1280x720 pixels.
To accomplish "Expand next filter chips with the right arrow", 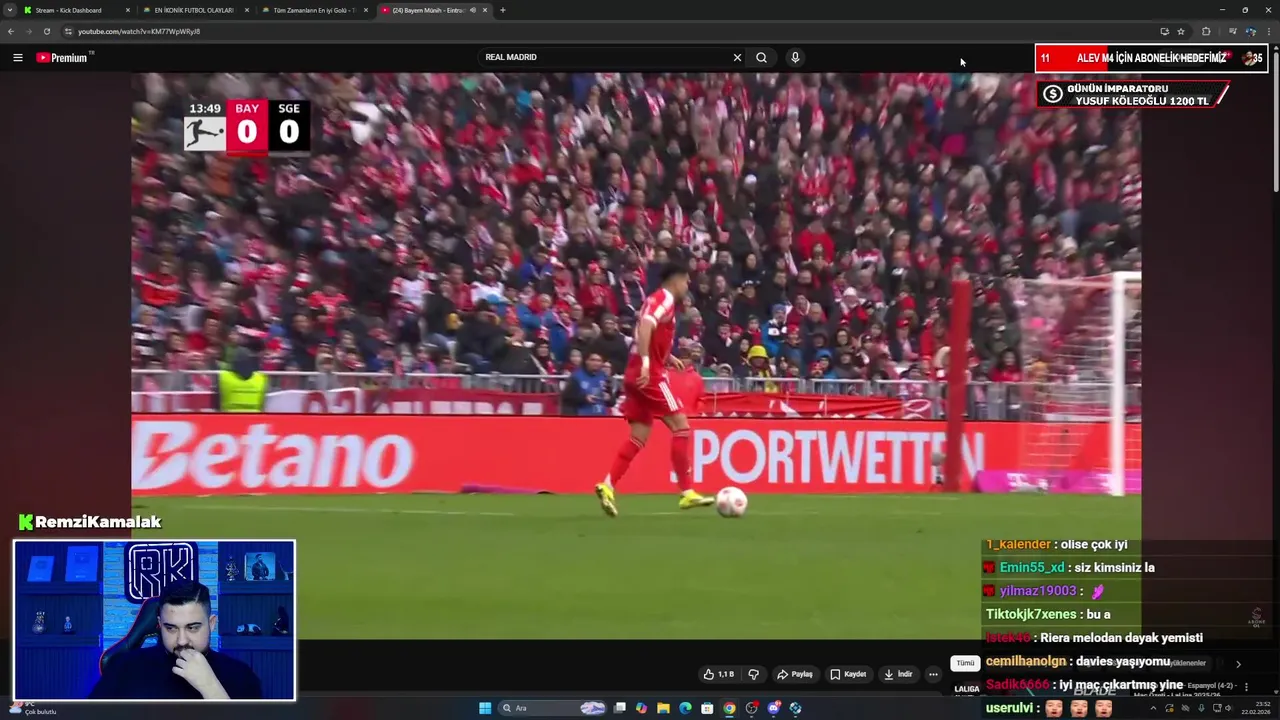I will coord(1238,664).
